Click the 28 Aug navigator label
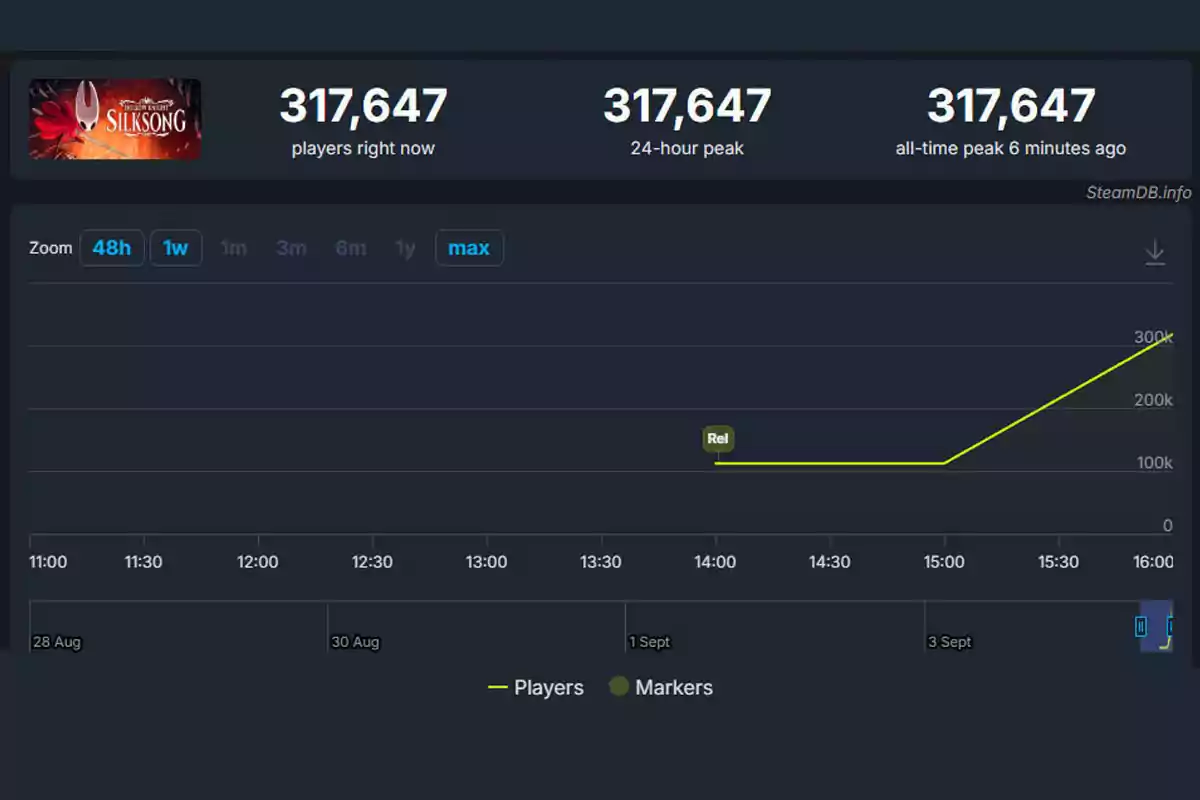The image size is (1200, 800). pyautogui.click(x=56, y=642)
